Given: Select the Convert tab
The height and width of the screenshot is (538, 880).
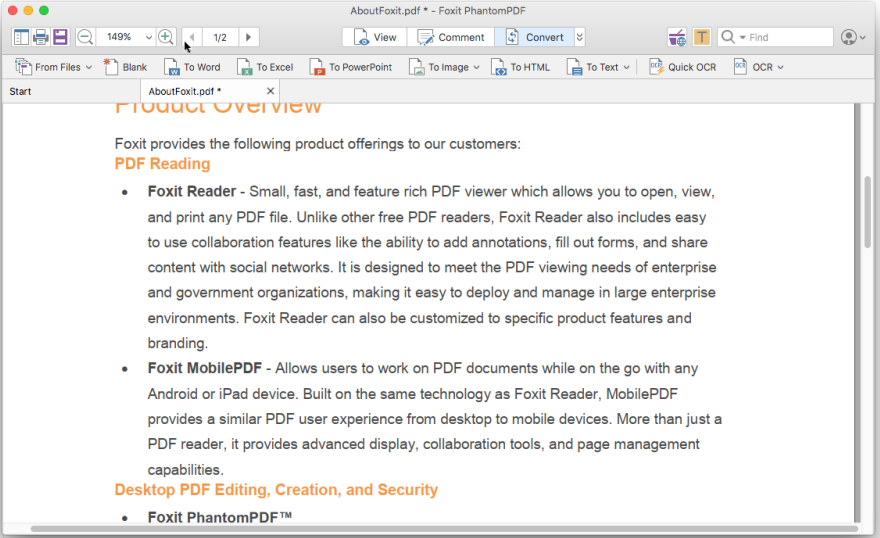Looking at the screenshot, I should 534,37.
